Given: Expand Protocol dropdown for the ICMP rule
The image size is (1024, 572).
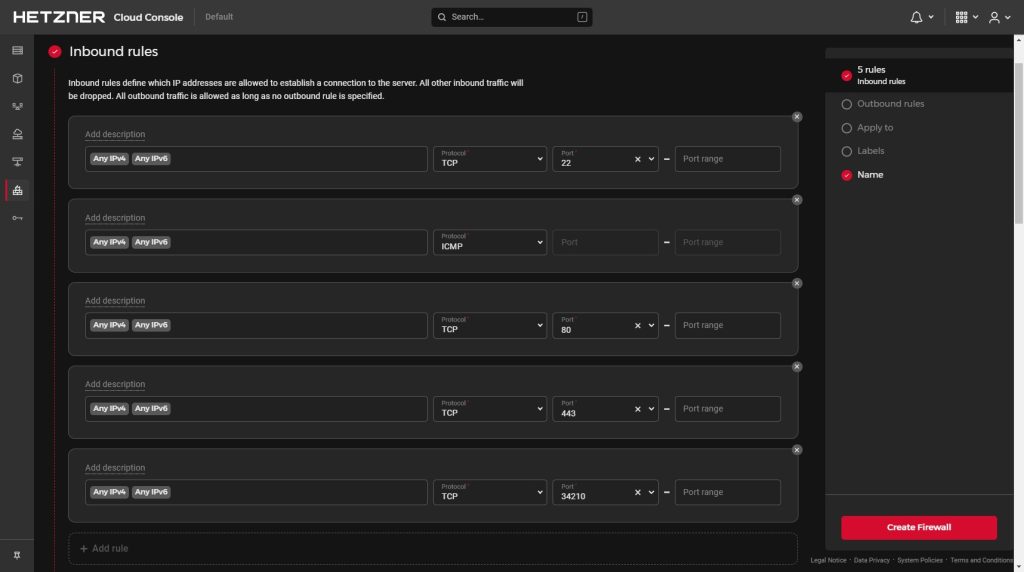Looking at the screenshot, I should (490, 242).
